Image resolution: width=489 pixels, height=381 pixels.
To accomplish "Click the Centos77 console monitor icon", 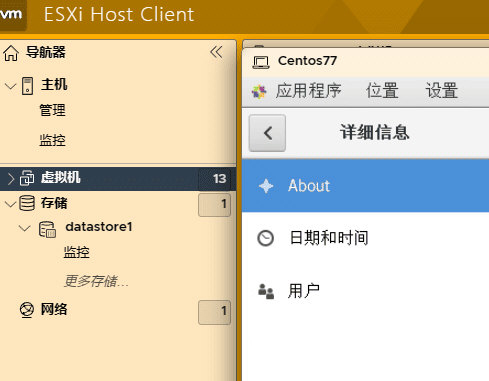I will tap(261, 62).
